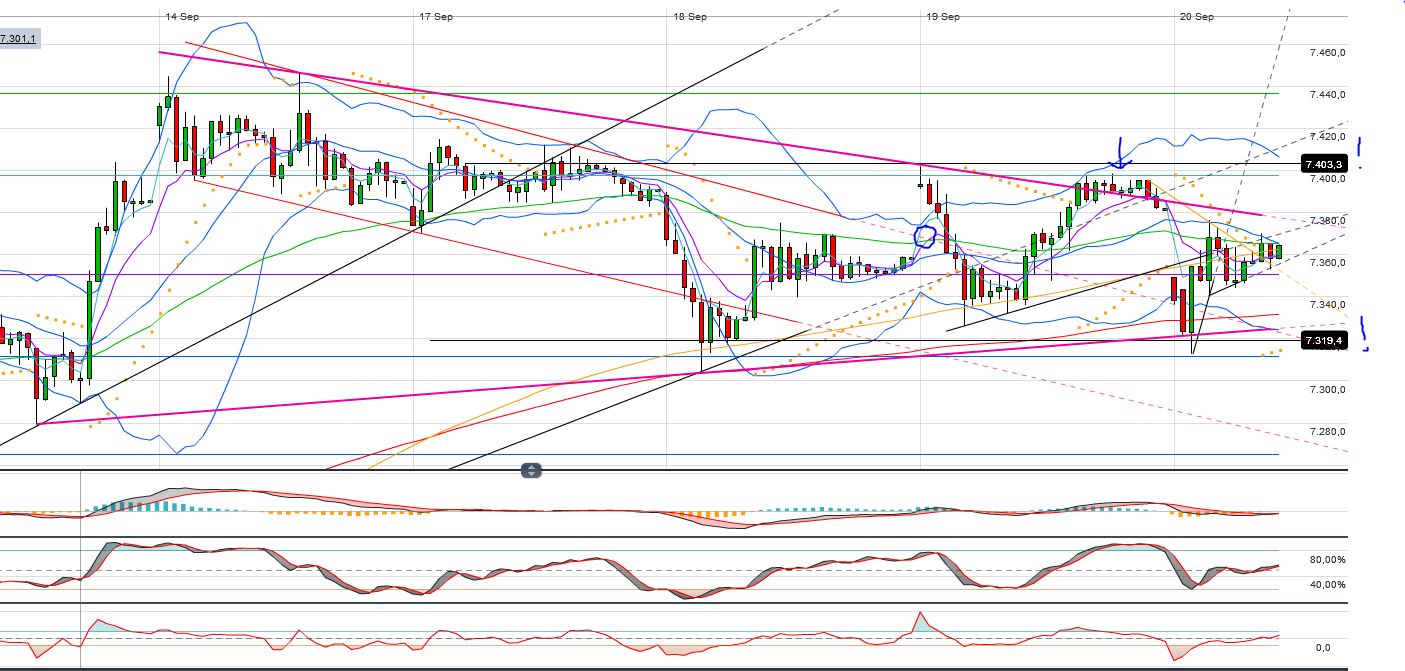
Task: Click the 7.440,0 price axis value
Action: (1326, 95)
